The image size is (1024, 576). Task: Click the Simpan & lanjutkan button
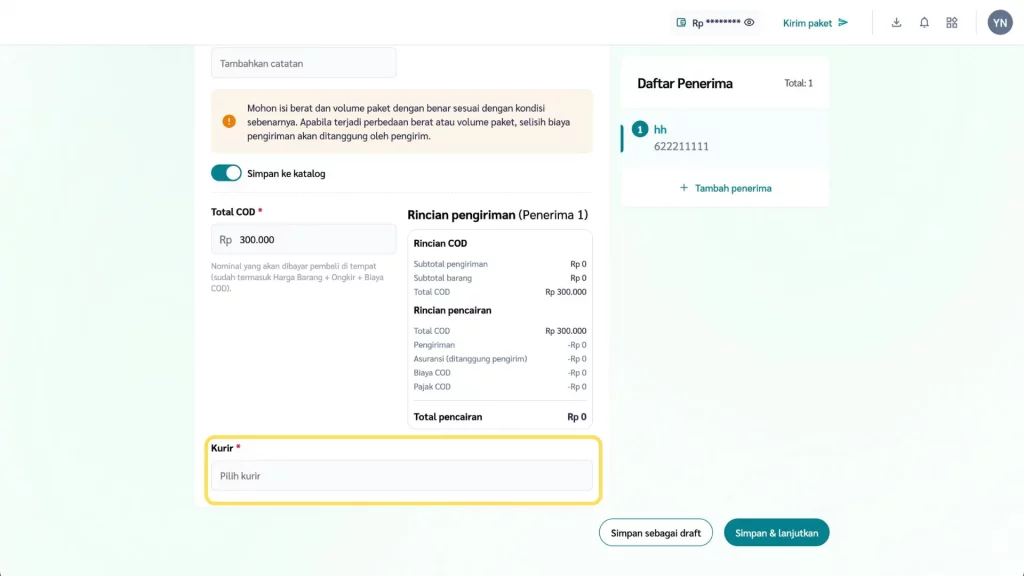[x=776, y=533]
